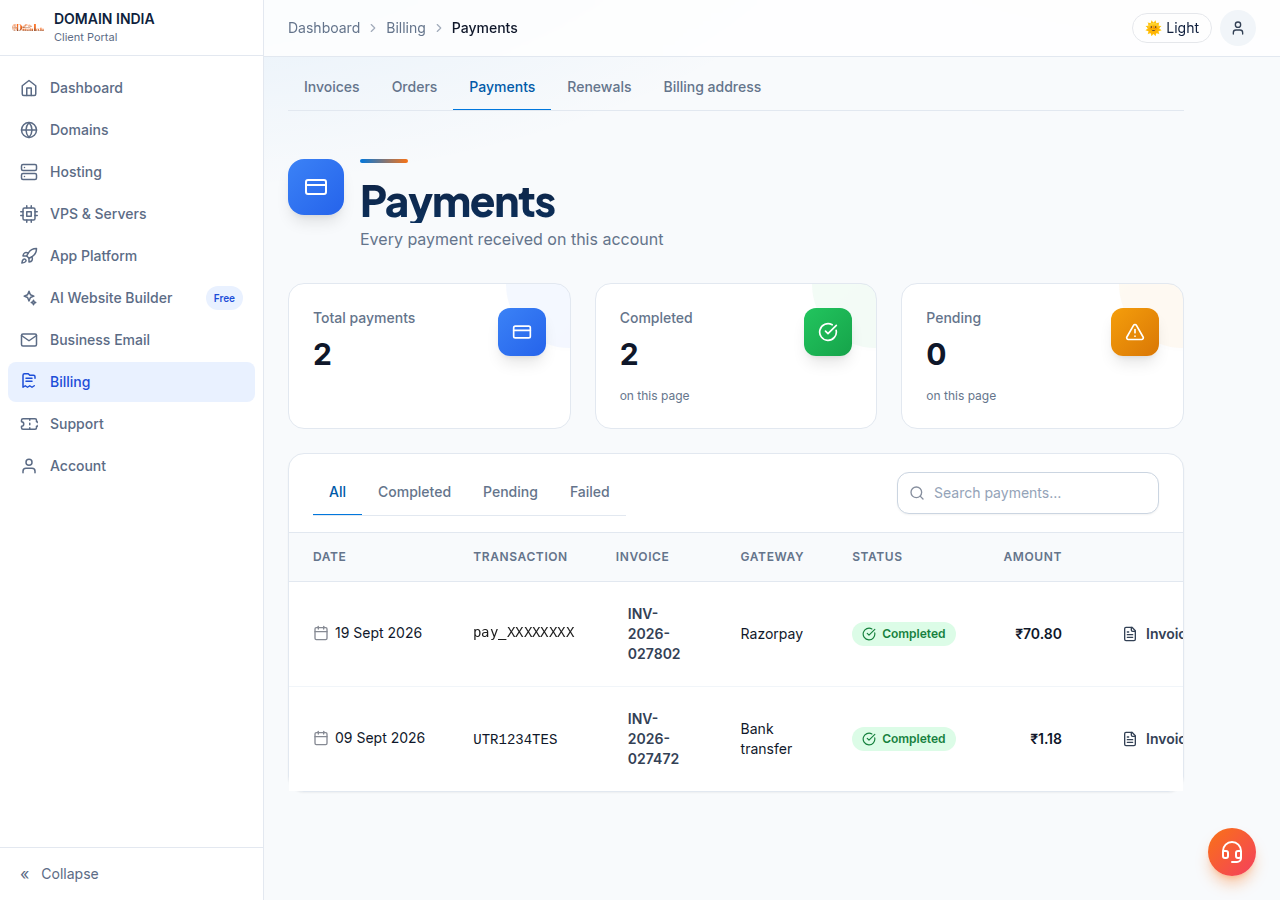Open the user account avatar menu
The image size is (1280, 900).
pyautogui.click(x=1238, y=28)
